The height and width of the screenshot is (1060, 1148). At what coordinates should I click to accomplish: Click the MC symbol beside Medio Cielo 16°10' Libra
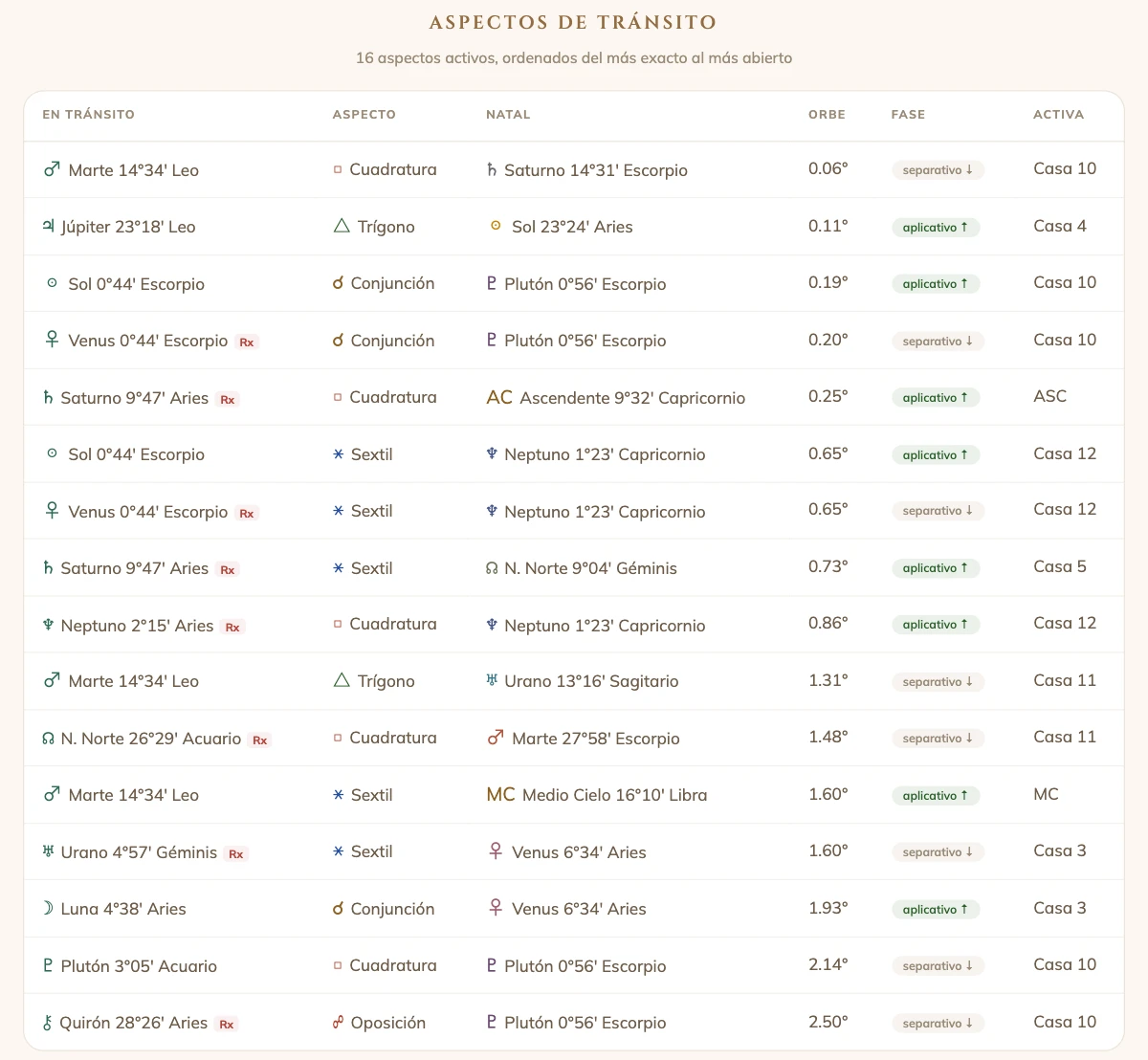[x=500, y=794]
